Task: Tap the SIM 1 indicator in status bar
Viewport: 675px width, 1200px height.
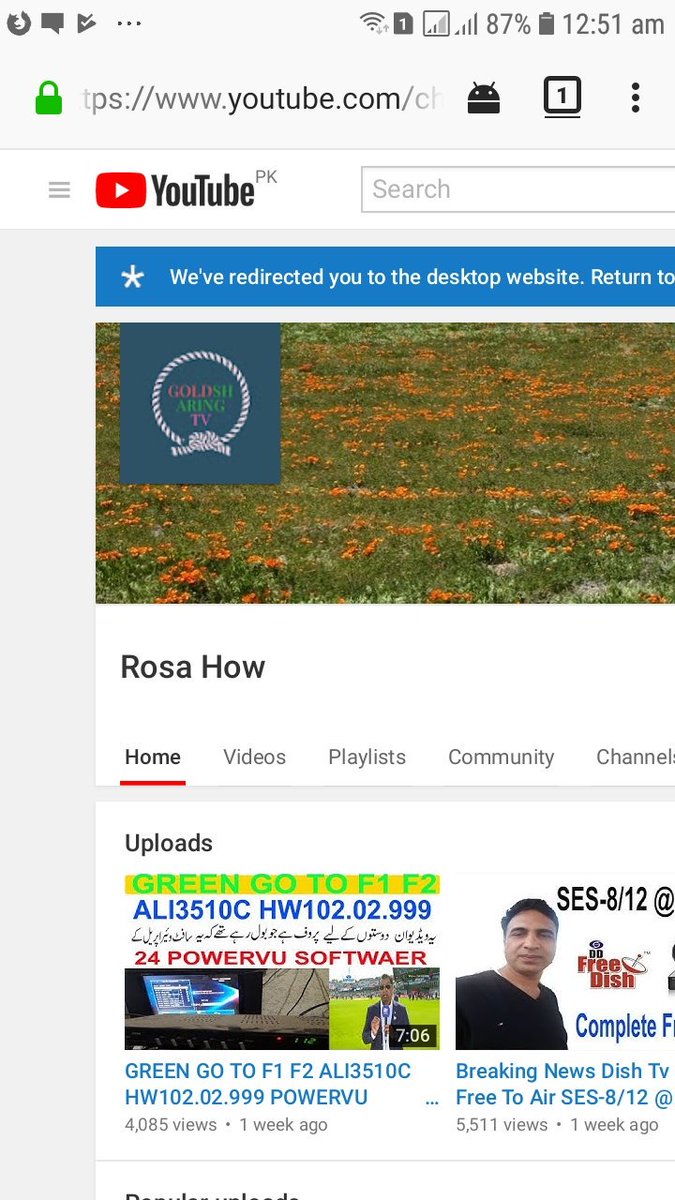Action: coord(403,24)
